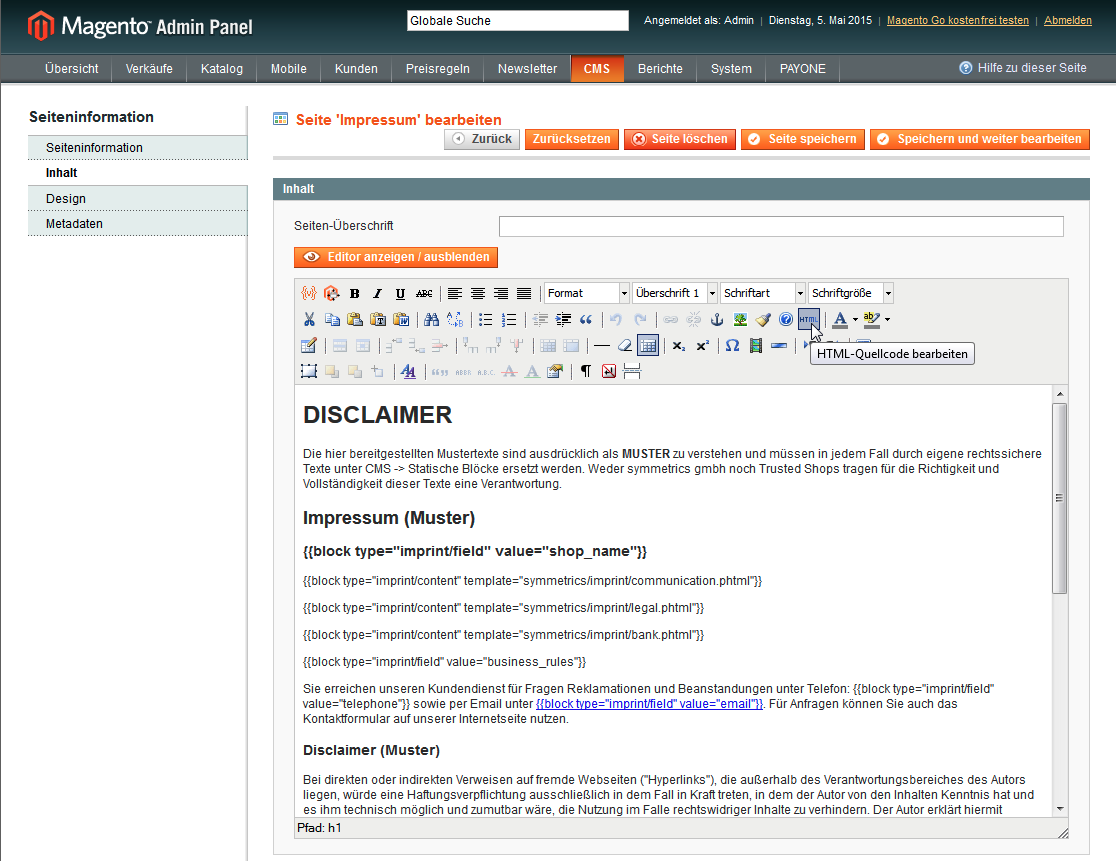This screenshot has width=1116, height=861.
Task: Click Paste from Word icon
Action: [401, 319]
